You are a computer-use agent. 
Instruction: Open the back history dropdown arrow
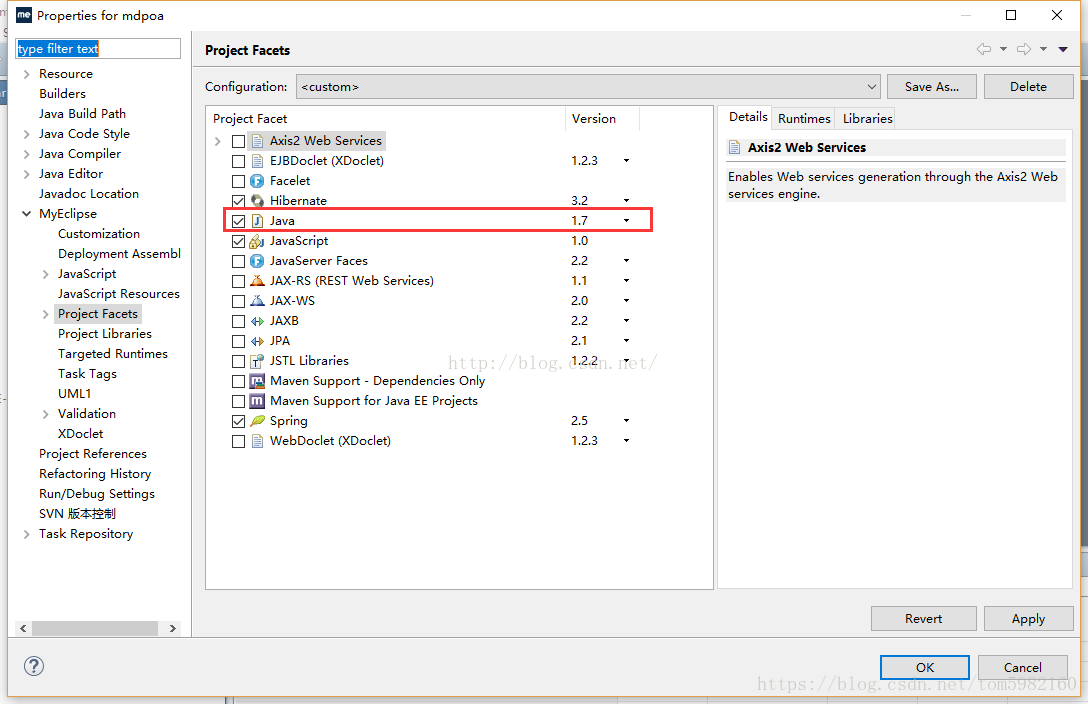[x=1003, y=49]
